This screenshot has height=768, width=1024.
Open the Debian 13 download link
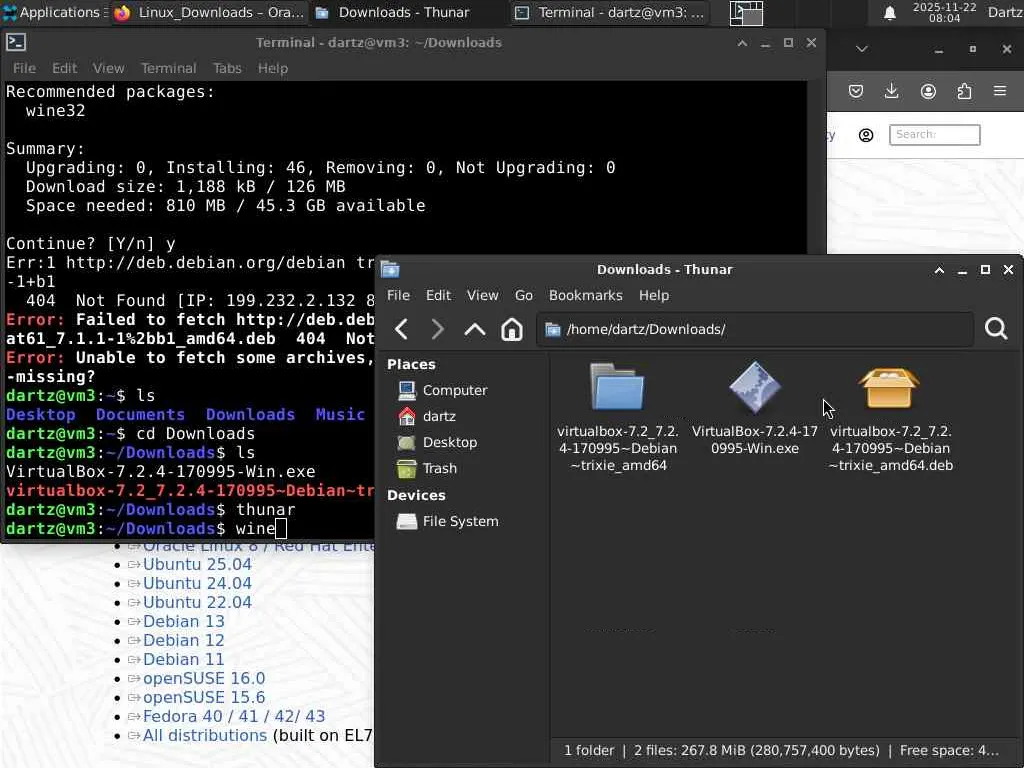click(x=184, y=621)
